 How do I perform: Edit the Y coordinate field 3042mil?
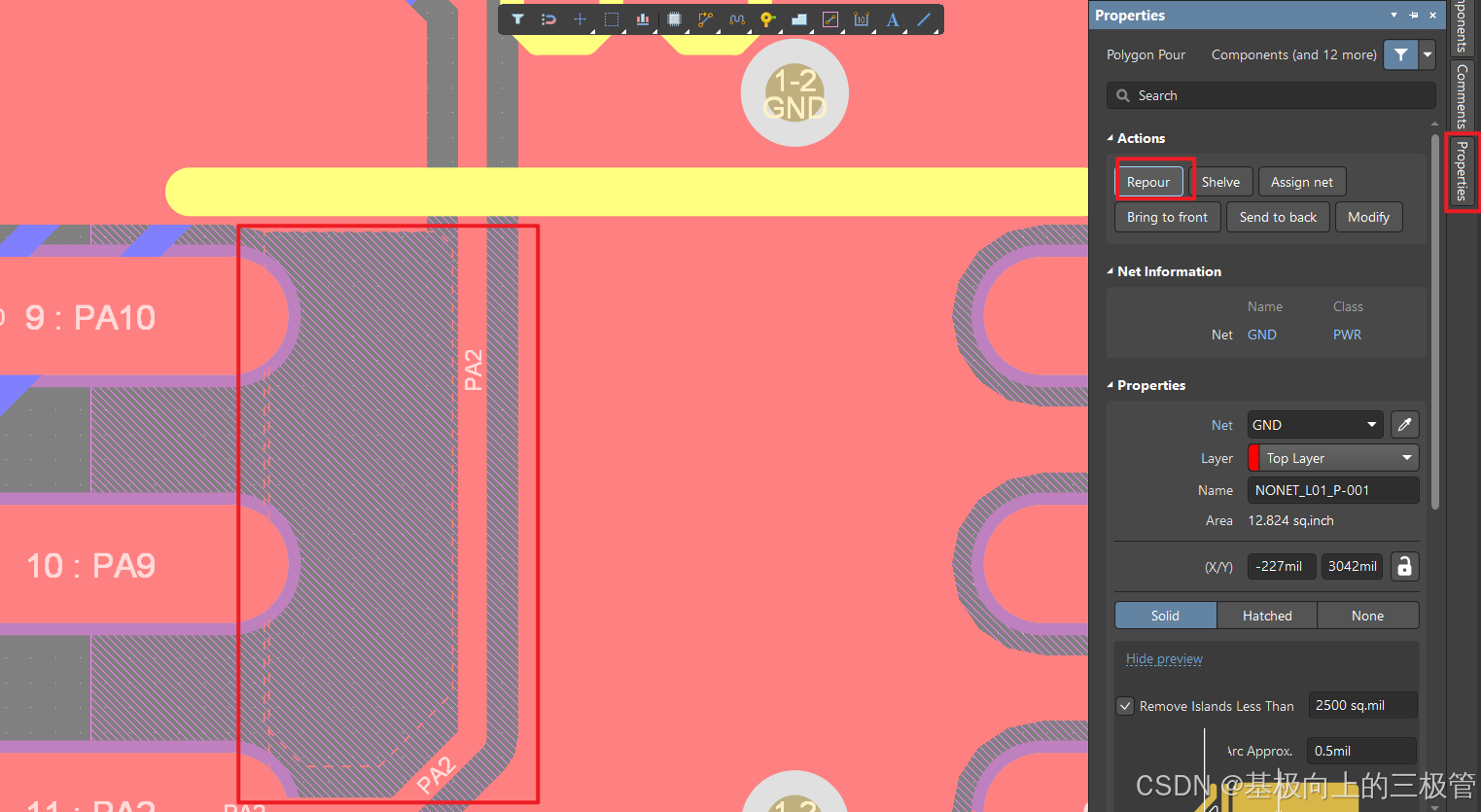pyautogui.click(x=1352, y=566)
